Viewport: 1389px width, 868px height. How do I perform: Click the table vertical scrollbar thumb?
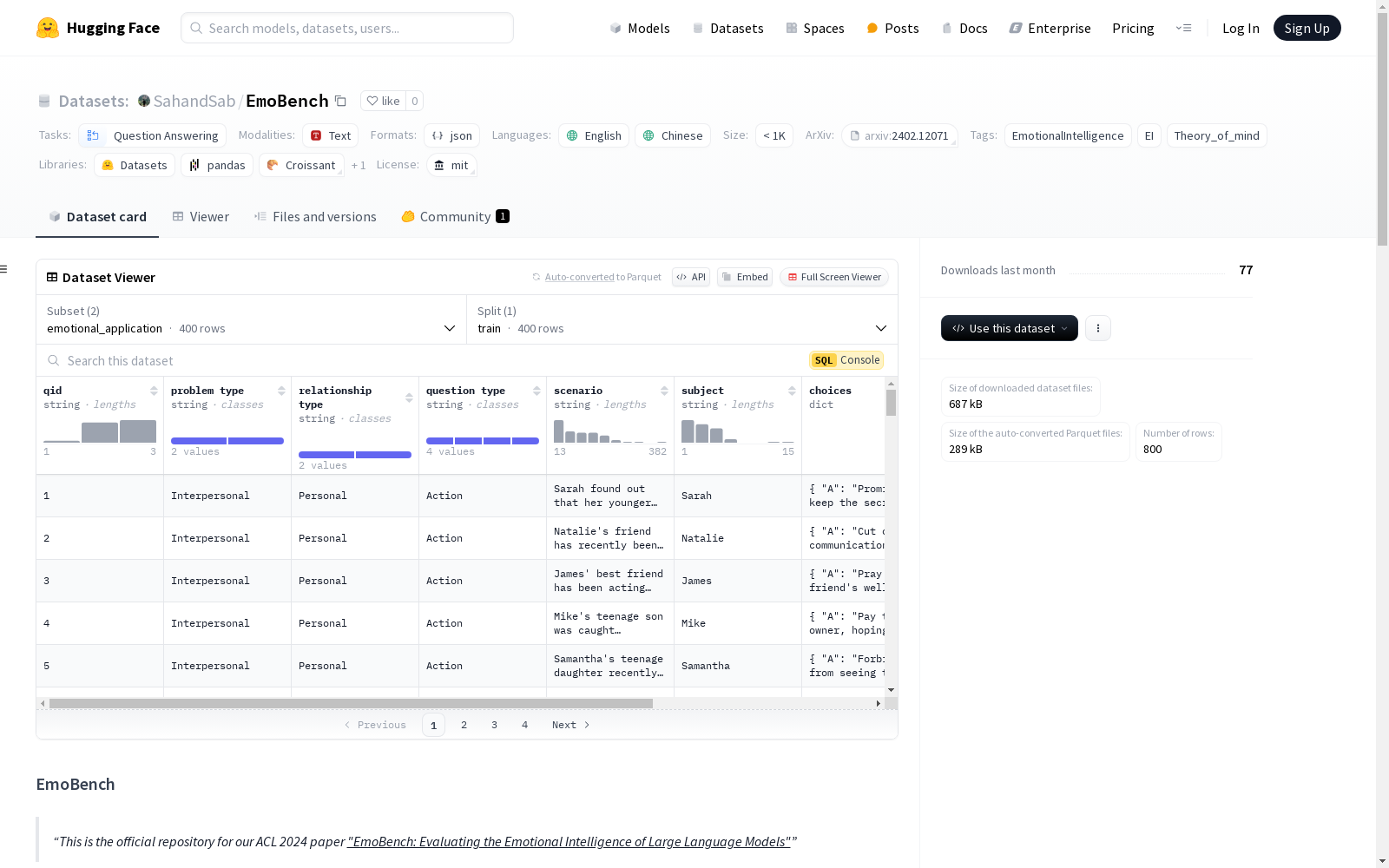point(891,403)
